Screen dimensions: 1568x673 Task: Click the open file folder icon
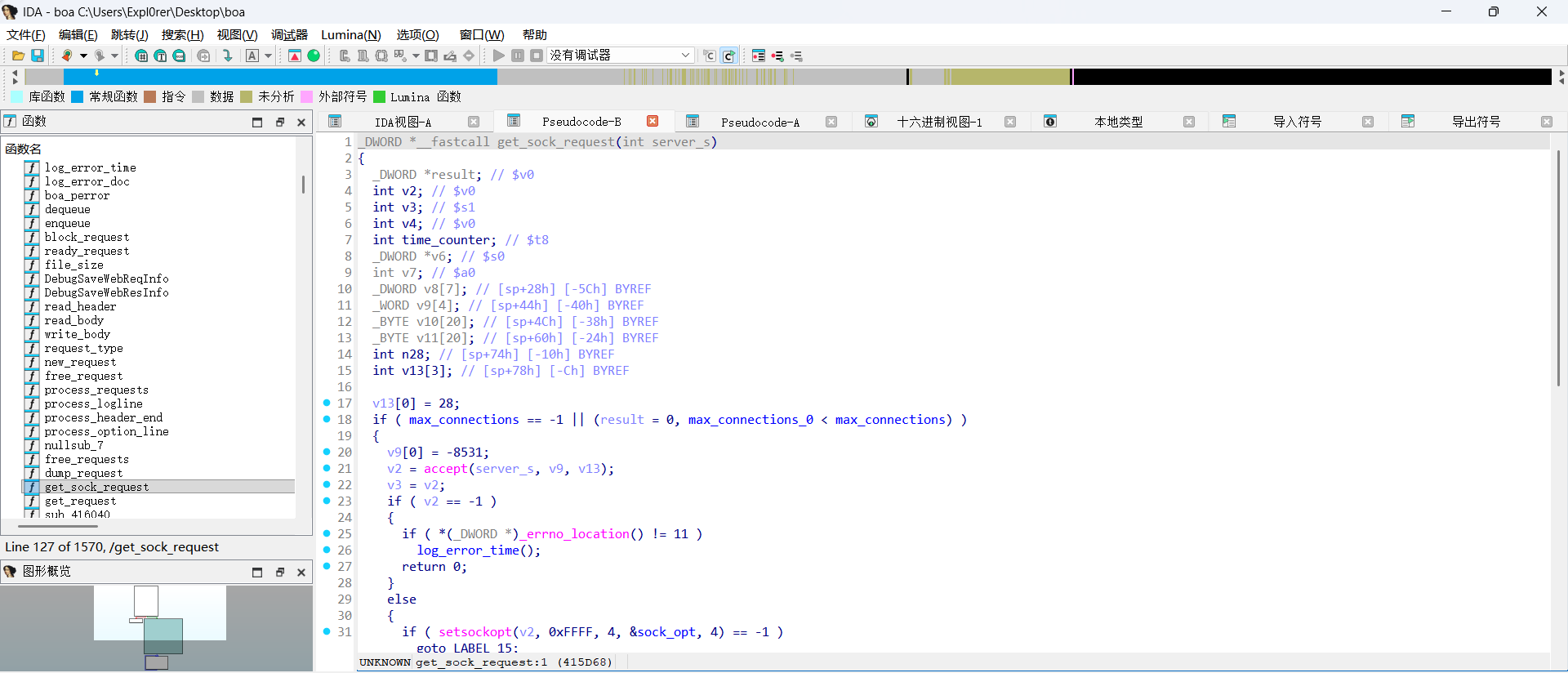(18, 56)
